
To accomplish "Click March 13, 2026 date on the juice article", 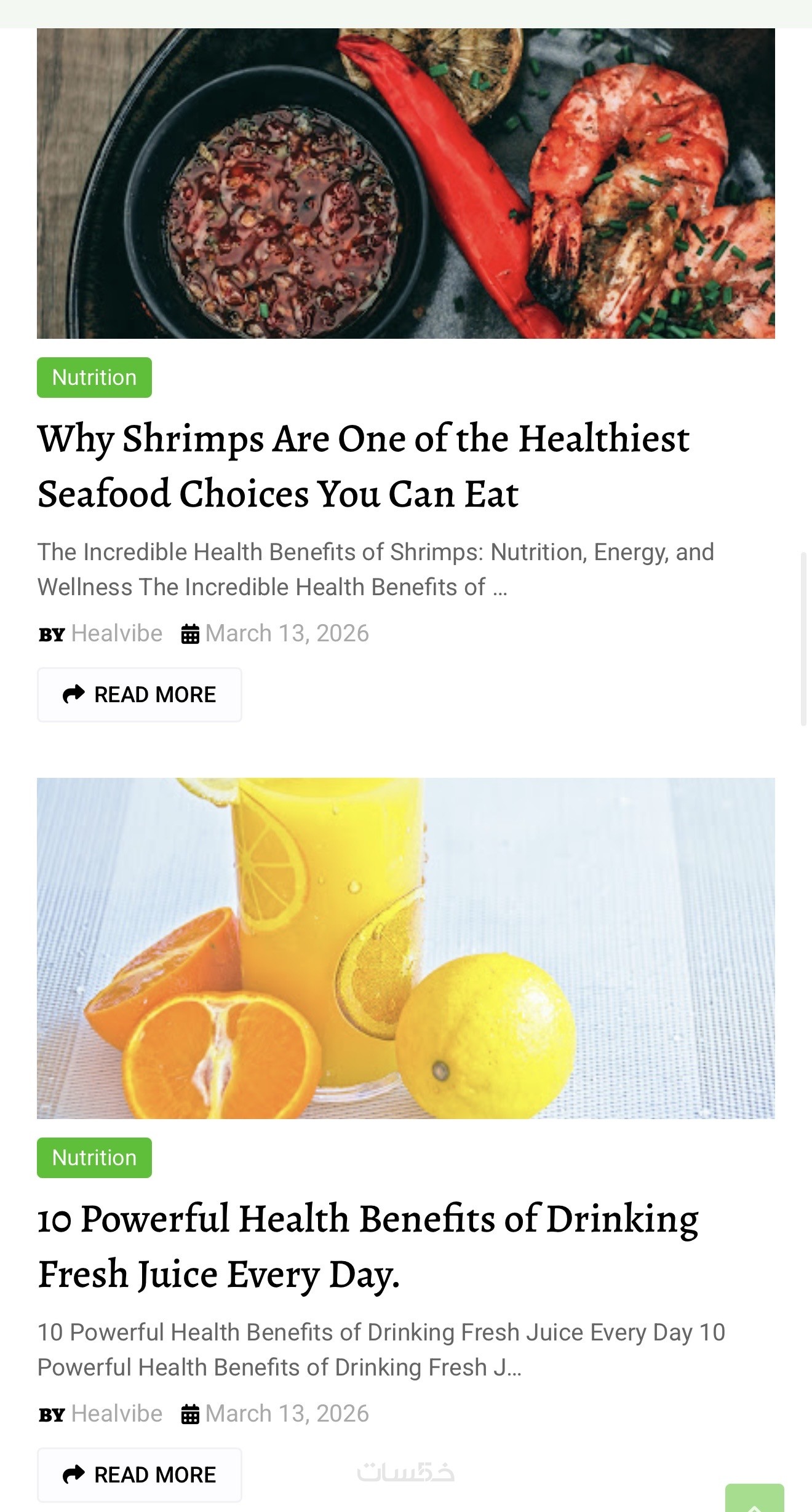I will click(x=287, y=1414).
